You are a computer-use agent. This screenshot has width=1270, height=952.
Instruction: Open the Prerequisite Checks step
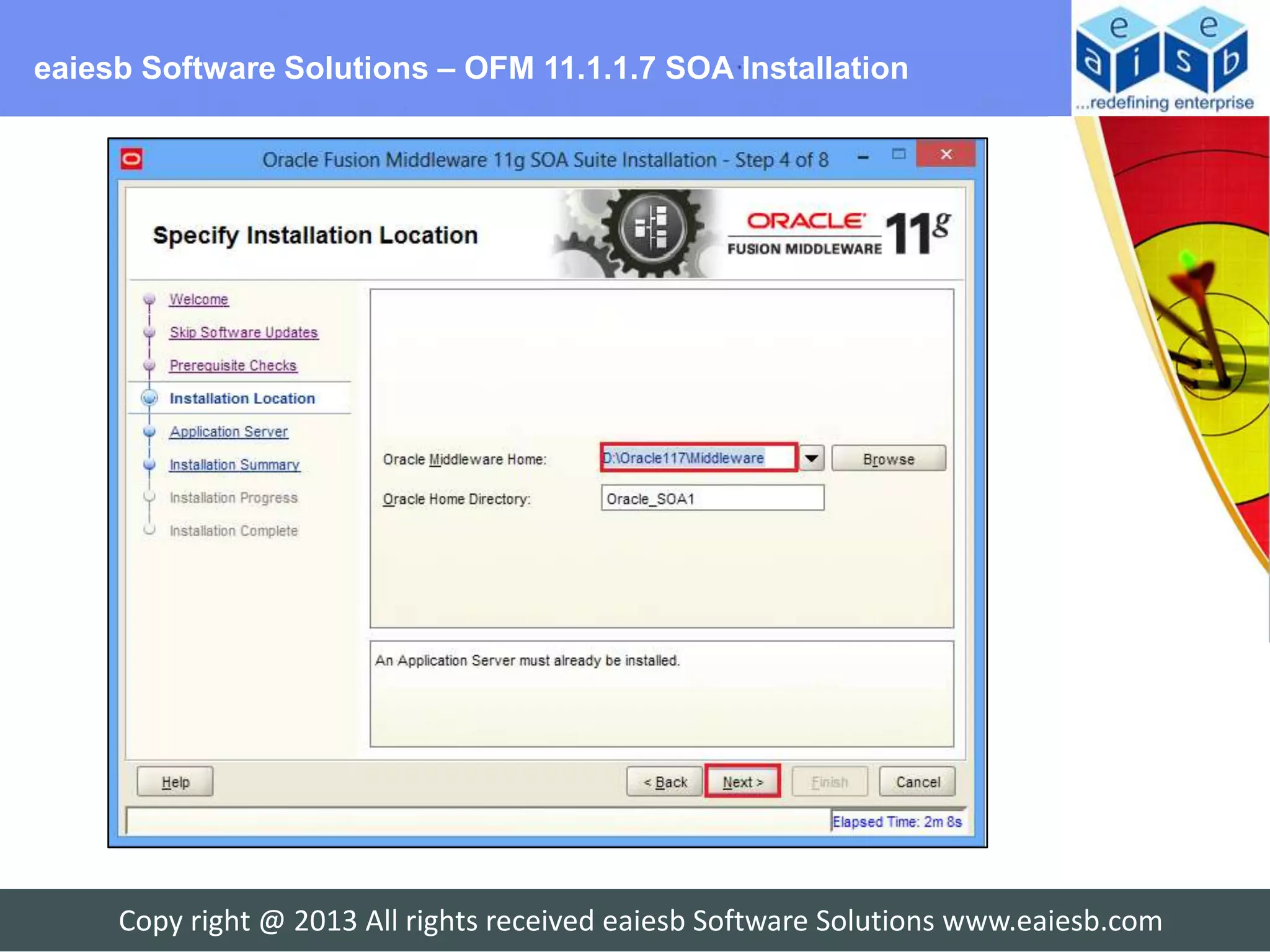[233, 366]
